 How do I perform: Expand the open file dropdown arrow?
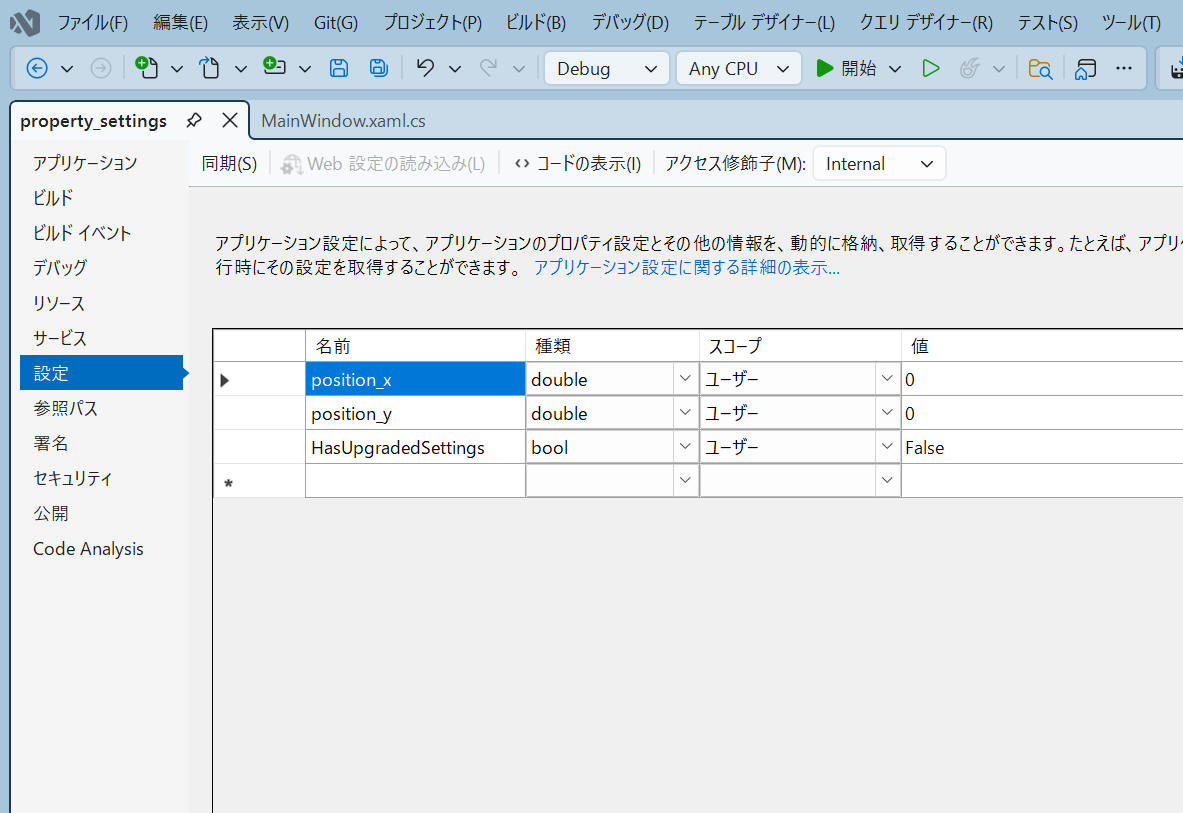point(241,69)
